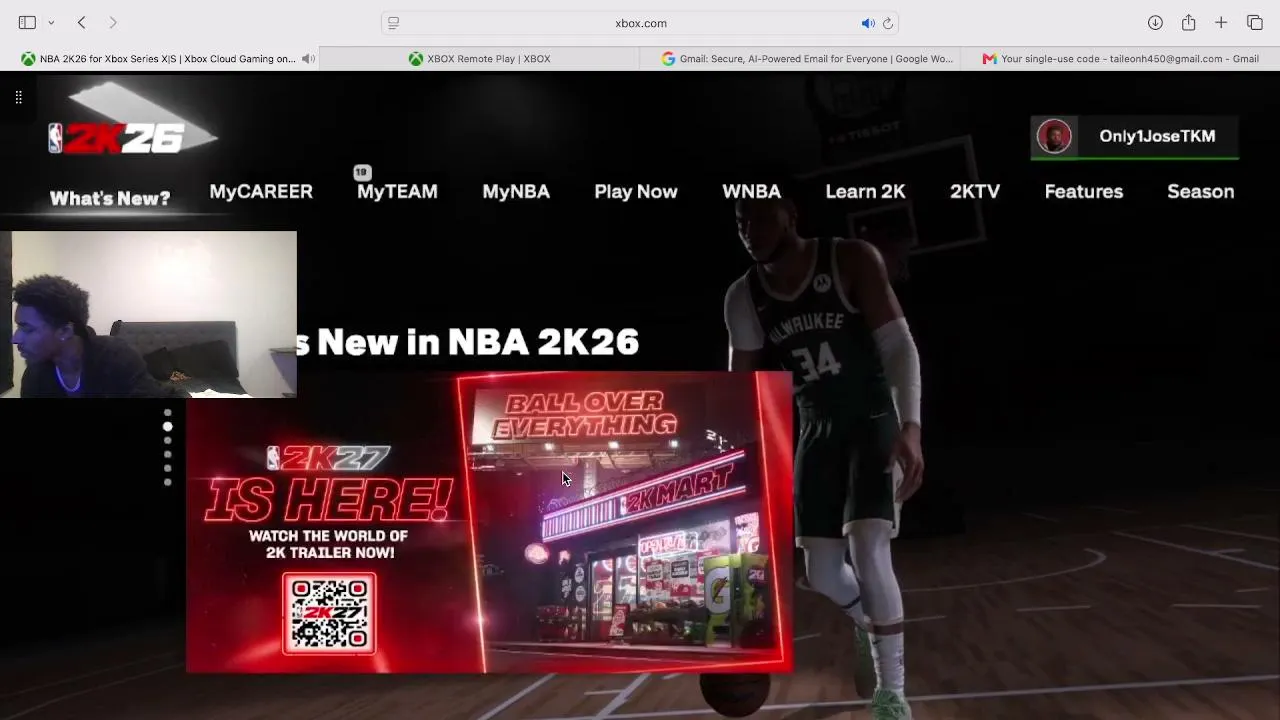Open the Only1JoseTKM profile

coord(1135,137)
